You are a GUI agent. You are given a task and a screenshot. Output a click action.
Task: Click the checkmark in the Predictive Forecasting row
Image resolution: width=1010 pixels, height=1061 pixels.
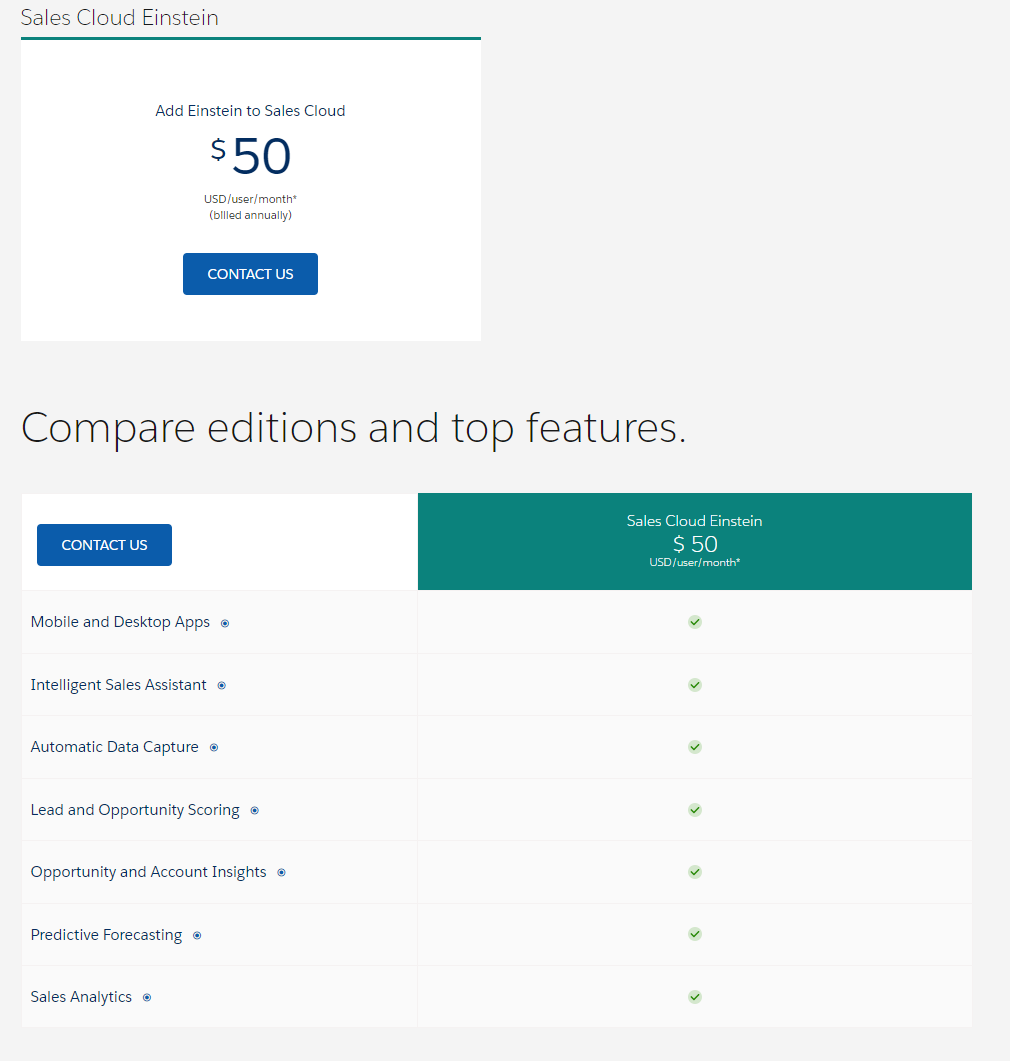click(694, 934)
